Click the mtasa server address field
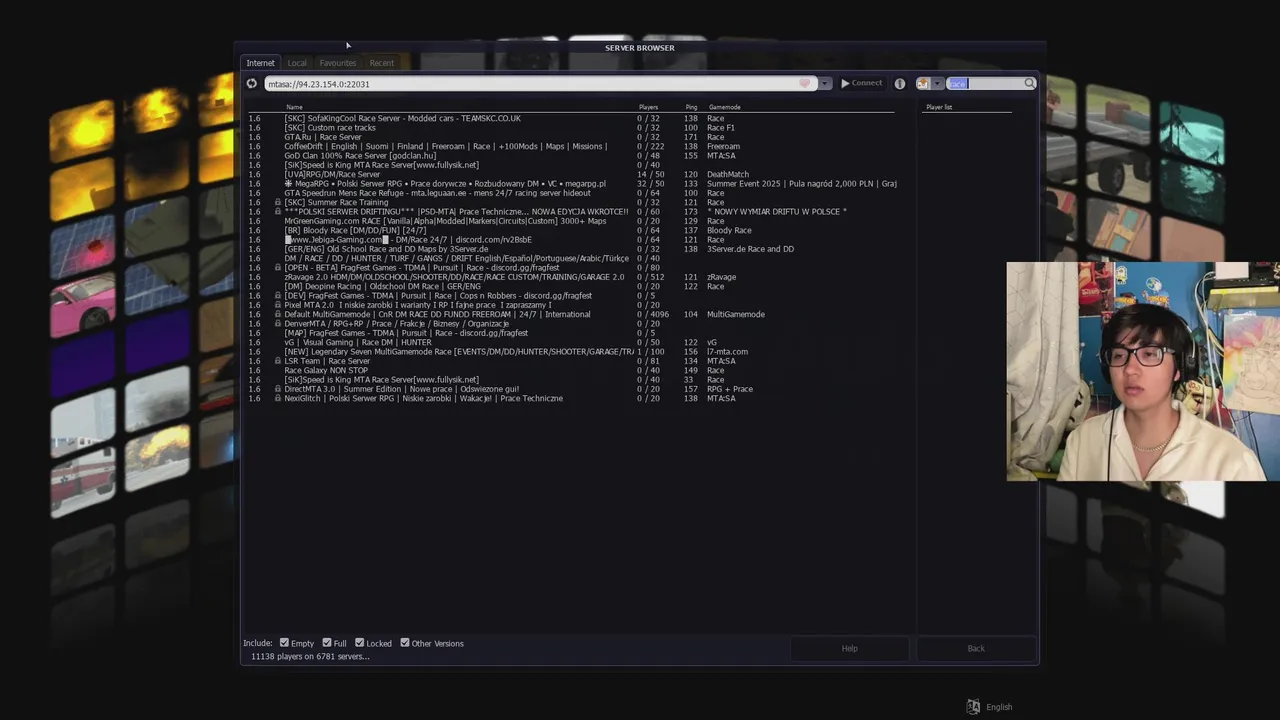Viewport: 1280px width, 720px height. [x=540, y=84]
